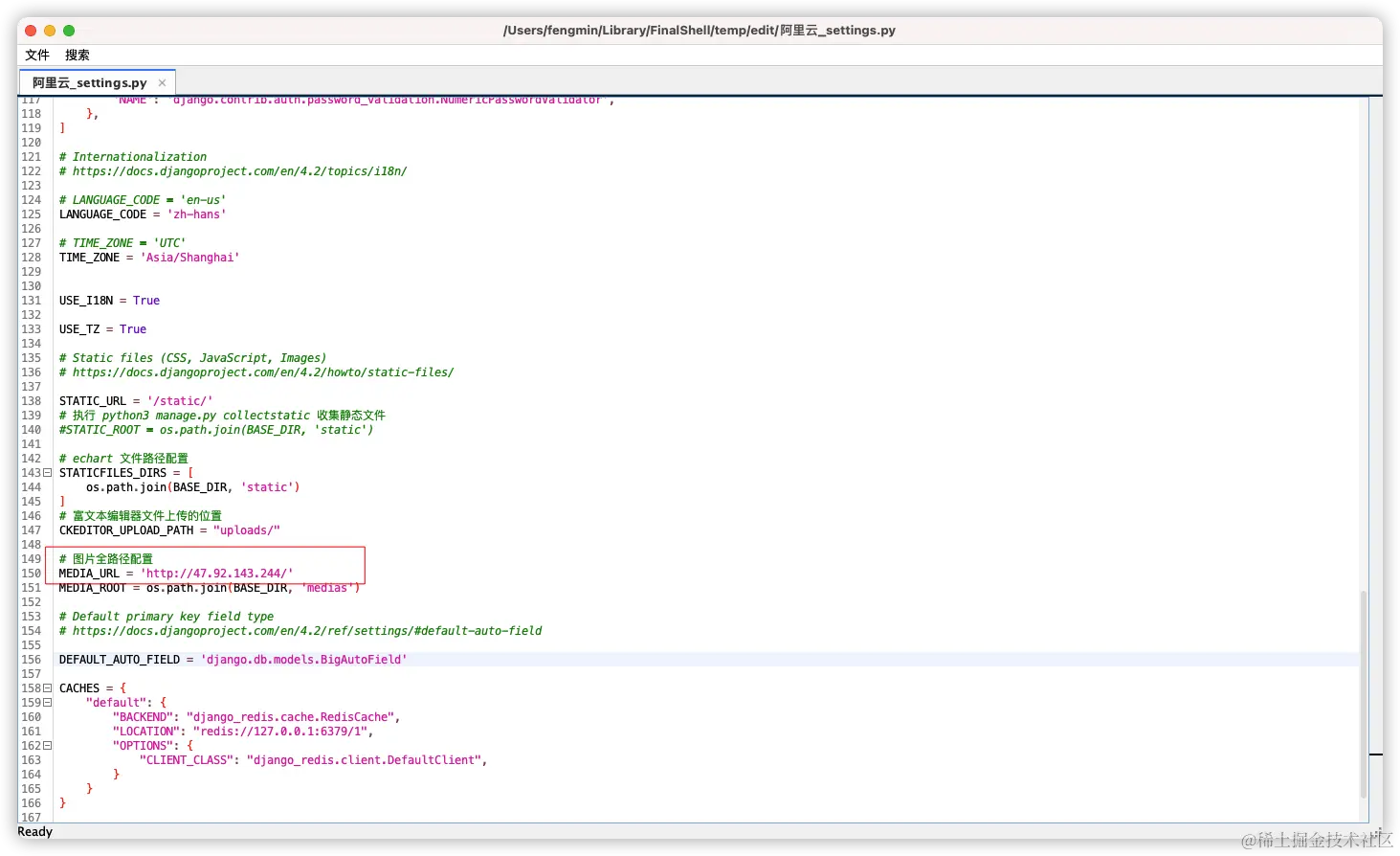Click the vertical scrollbar thumb
Viewport: 1400px width, 856px height.
click(1364, 694)
